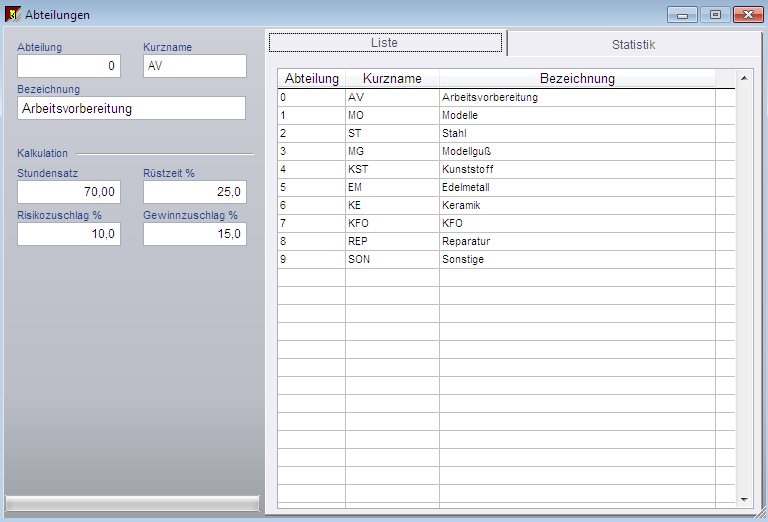
Task: Select the Modelle row
Action: 506,116
